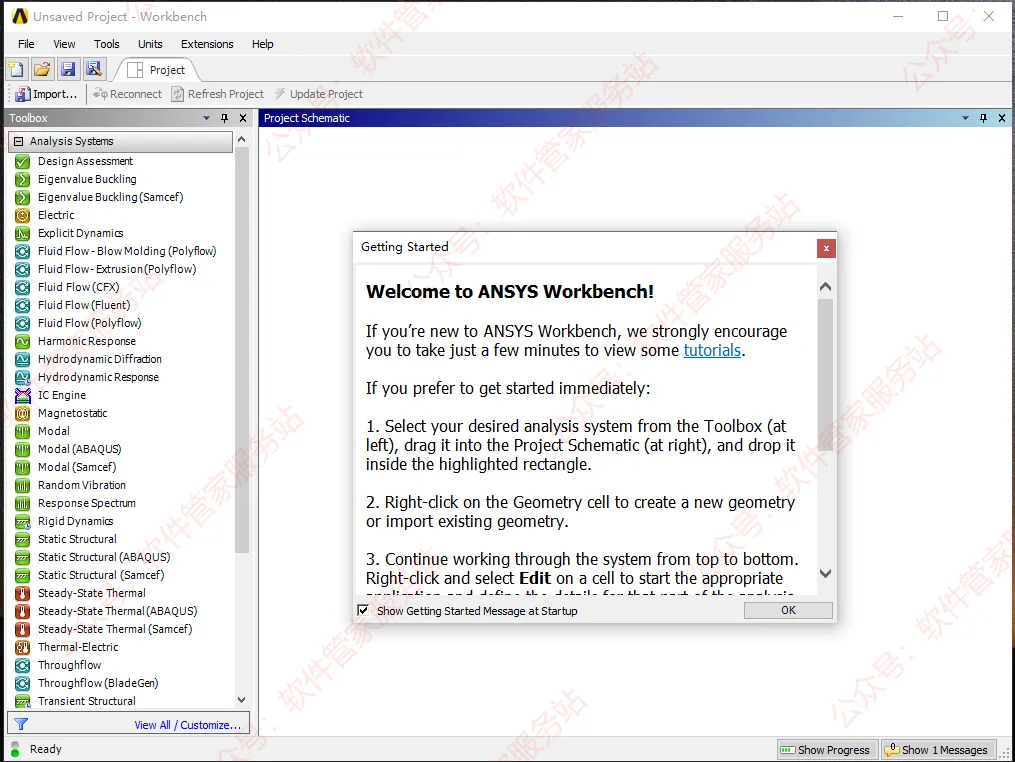Pin the Project Schematic panel
The height and width of the screenshot is (762, 1015).
983,118
